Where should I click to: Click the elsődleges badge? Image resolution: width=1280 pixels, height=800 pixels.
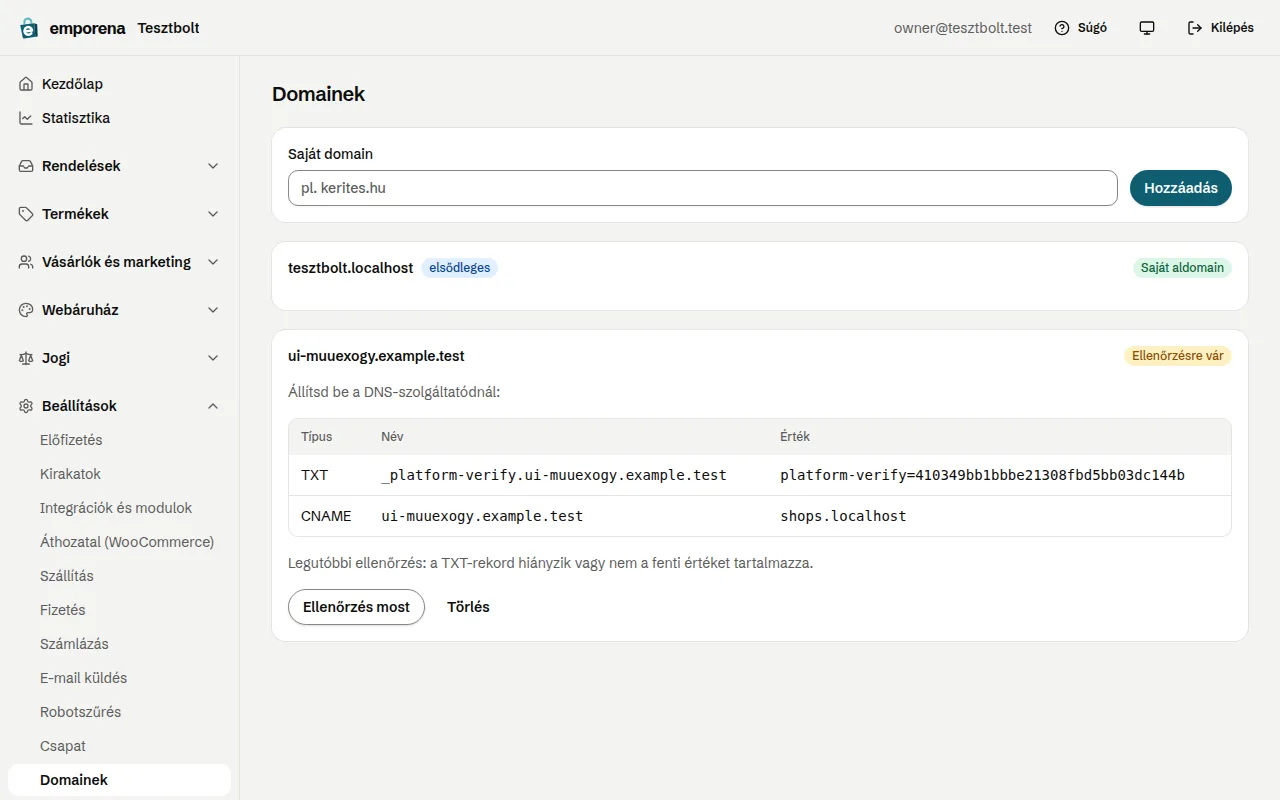tap(459, 268)
